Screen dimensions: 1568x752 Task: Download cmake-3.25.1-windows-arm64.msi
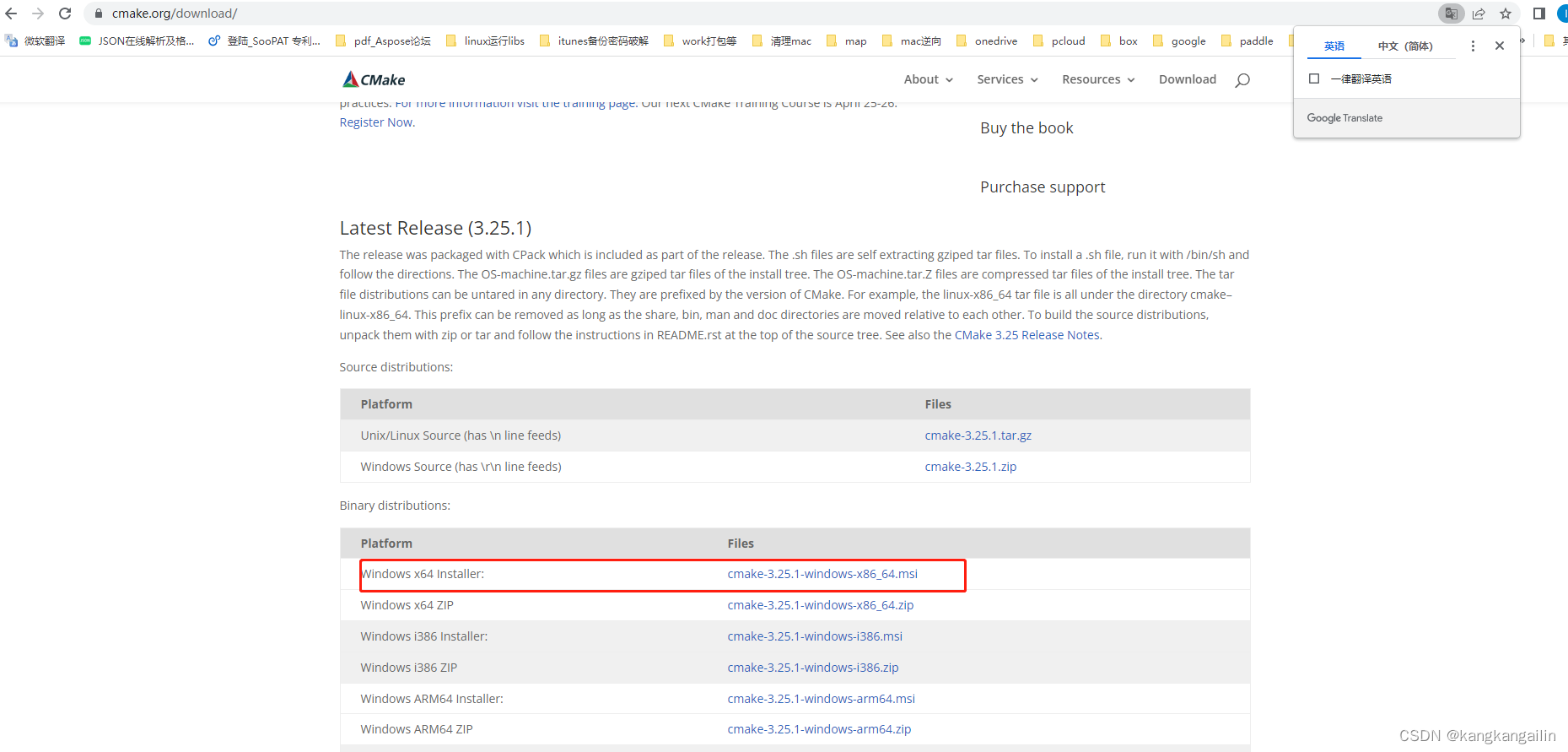click(x=822, y=699)
